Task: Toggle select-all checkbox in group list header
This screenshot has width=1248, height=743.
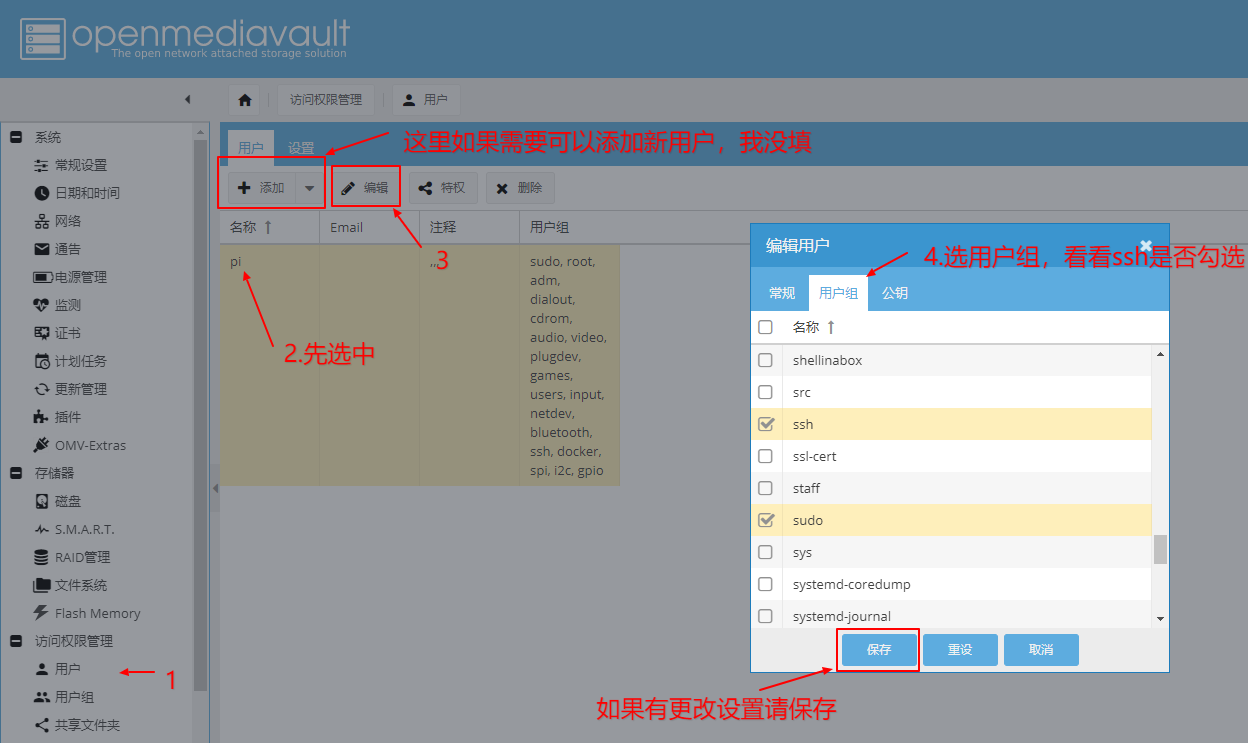Action: [x=765, y=327]
